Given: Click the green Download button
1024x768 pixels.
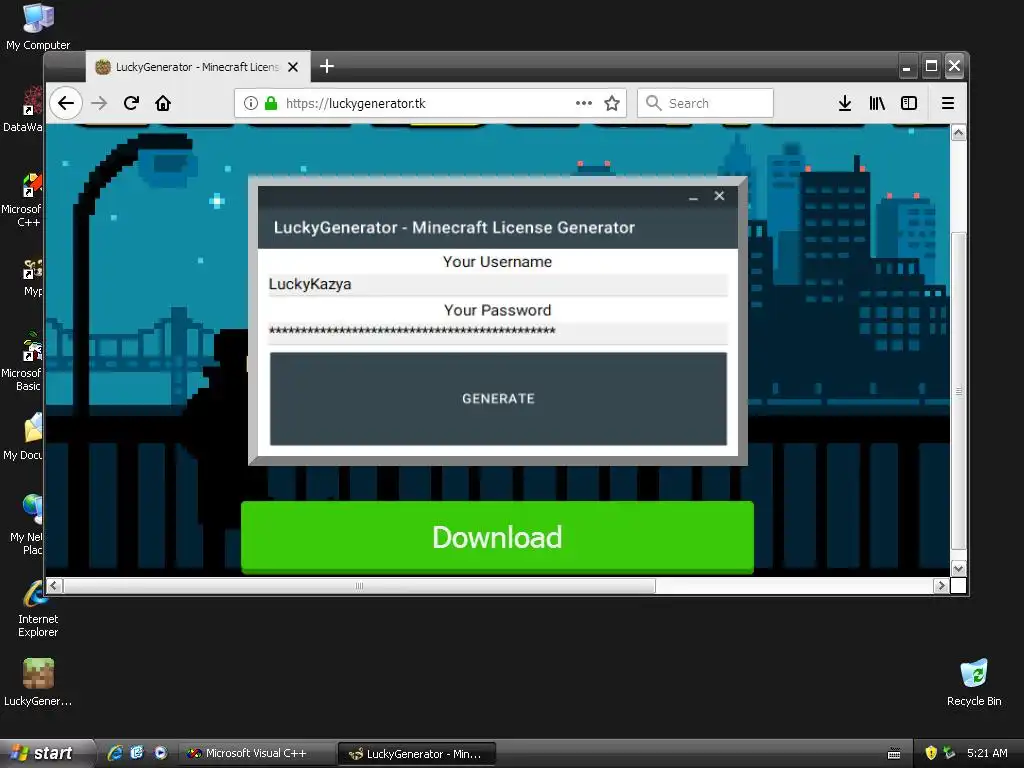Looking at the screenshot, I should point(498,537).
